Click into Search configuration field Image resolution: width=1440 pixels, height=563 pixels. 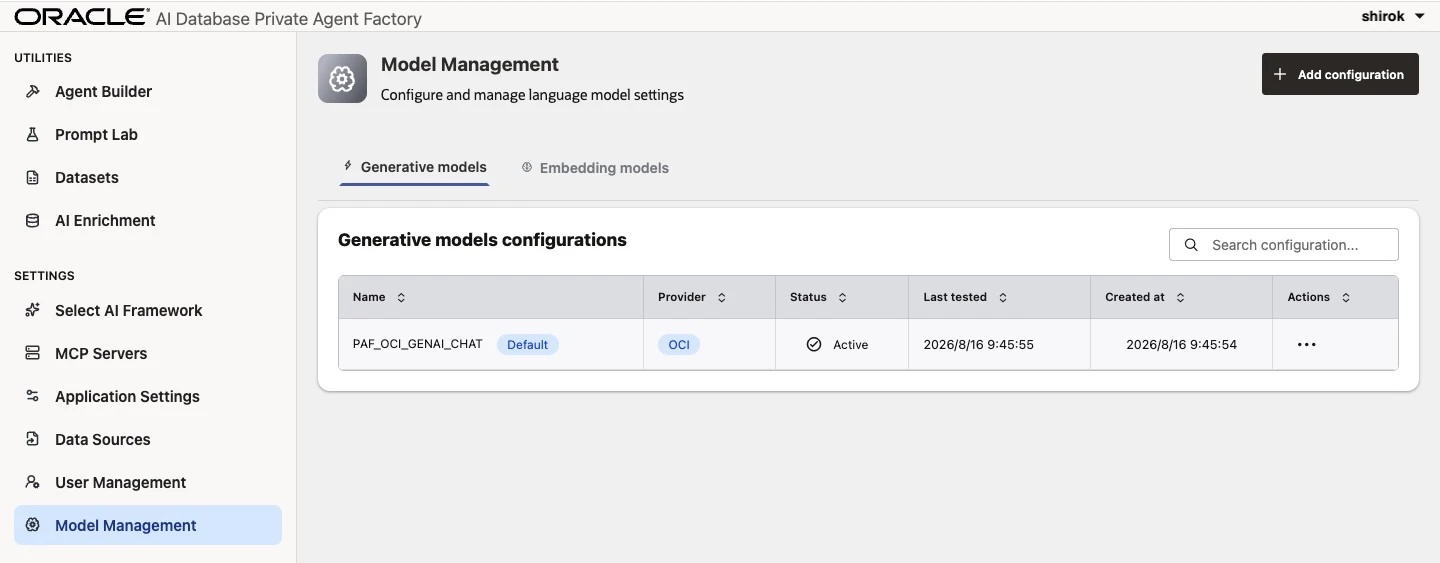(1284, 244)
